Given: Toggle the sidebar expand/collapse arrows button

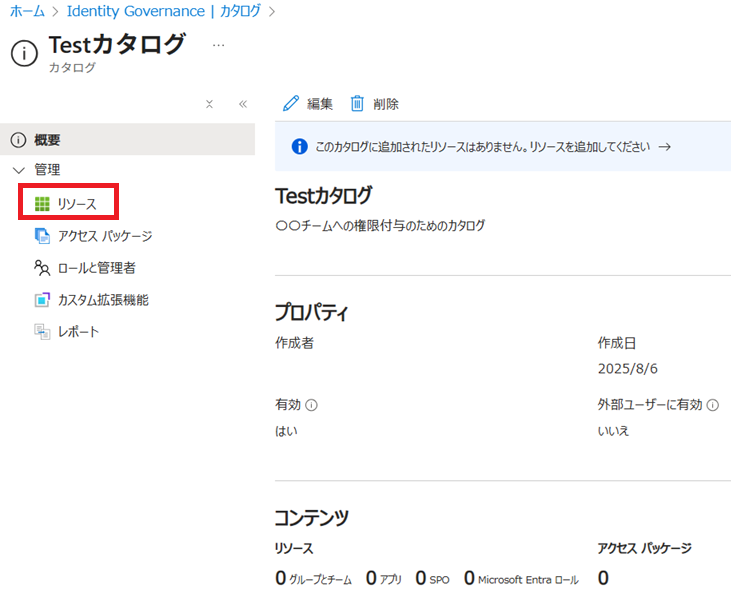Looking at the screenshot, I should tap(209, 104).
